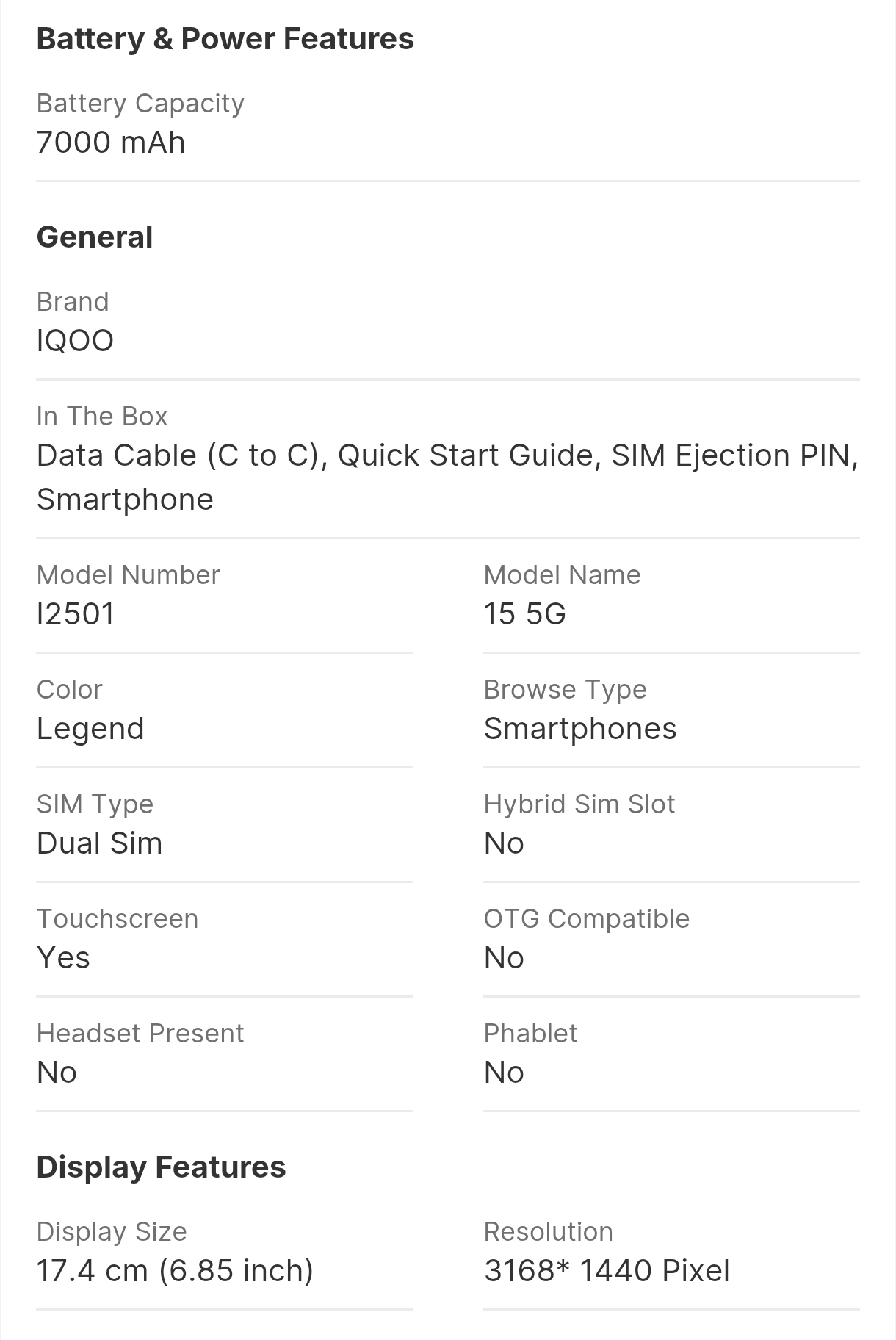The width and height of the screenshot is (896, 1340).
Task: Select the Legend color value
Action: 90,730
